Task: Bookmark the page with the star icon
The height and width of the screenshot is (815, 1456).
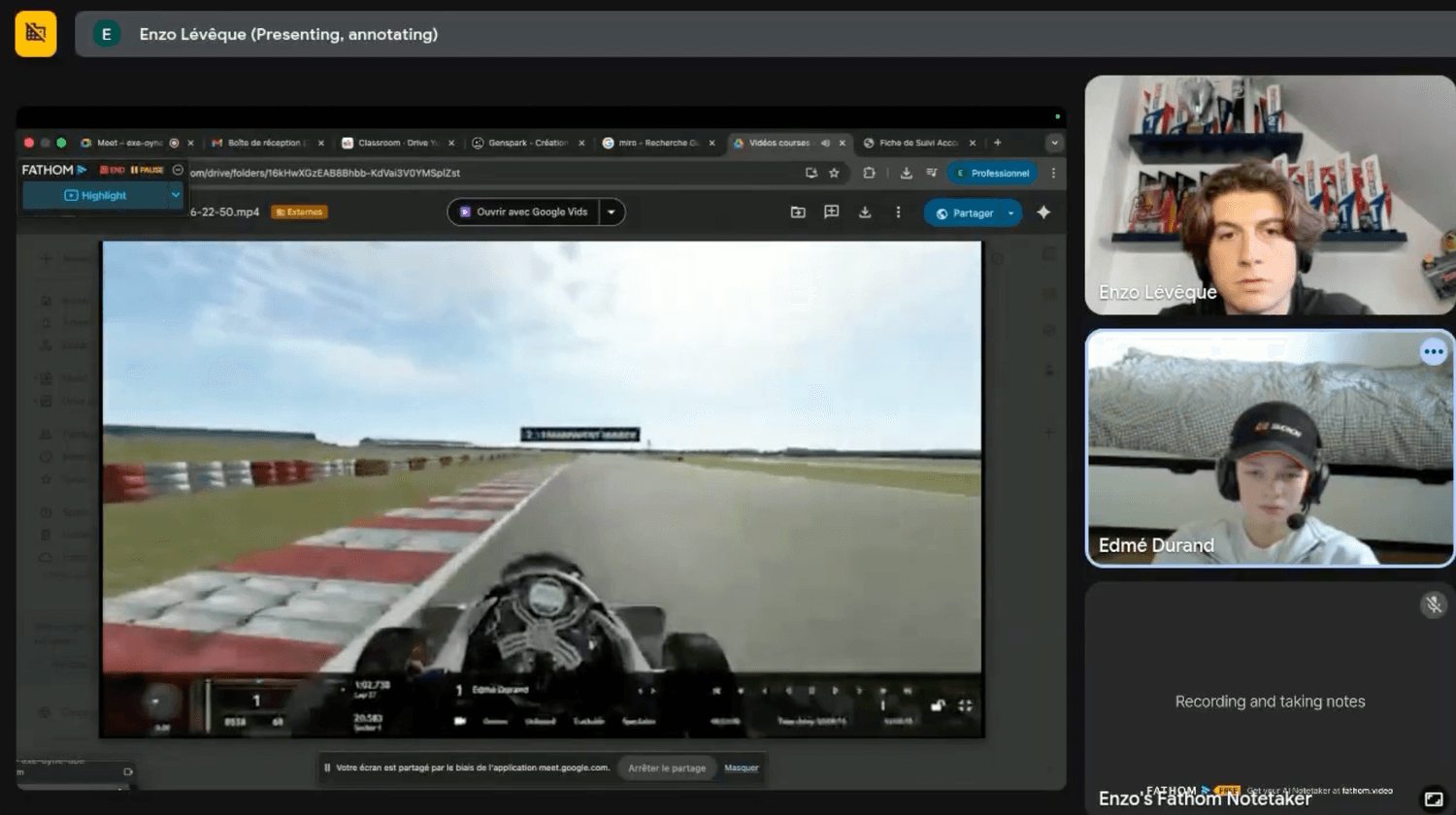Action: tap(834, 173)
